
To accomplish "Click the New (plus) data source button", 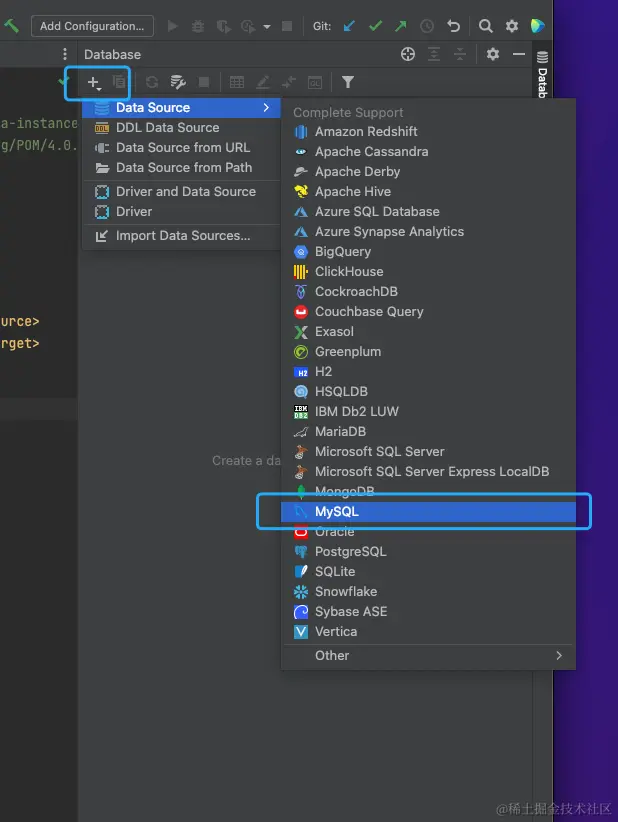I will pyautogui.click(x=93, y=82).
